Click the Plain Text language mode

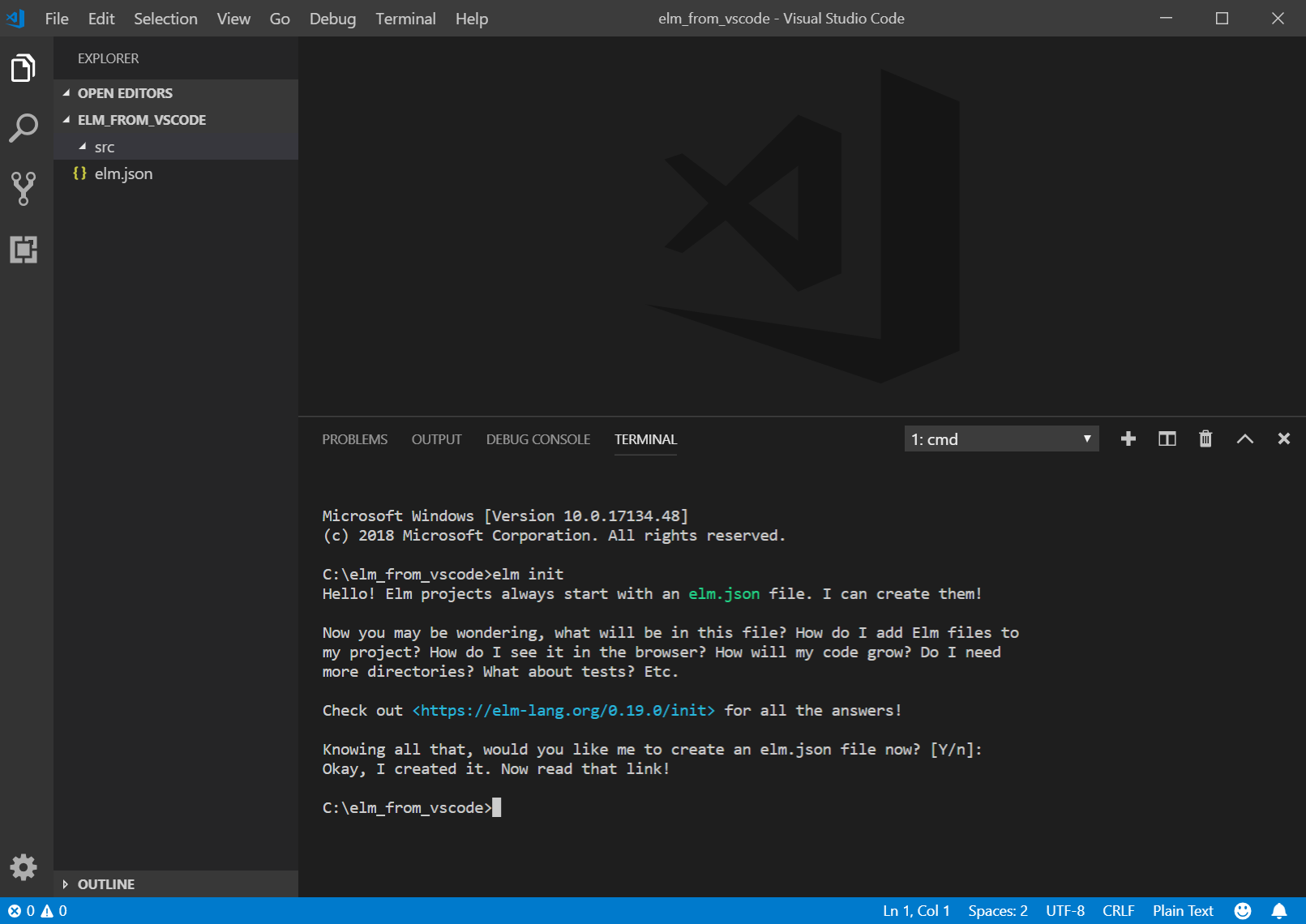click(x=1182, y=911)
